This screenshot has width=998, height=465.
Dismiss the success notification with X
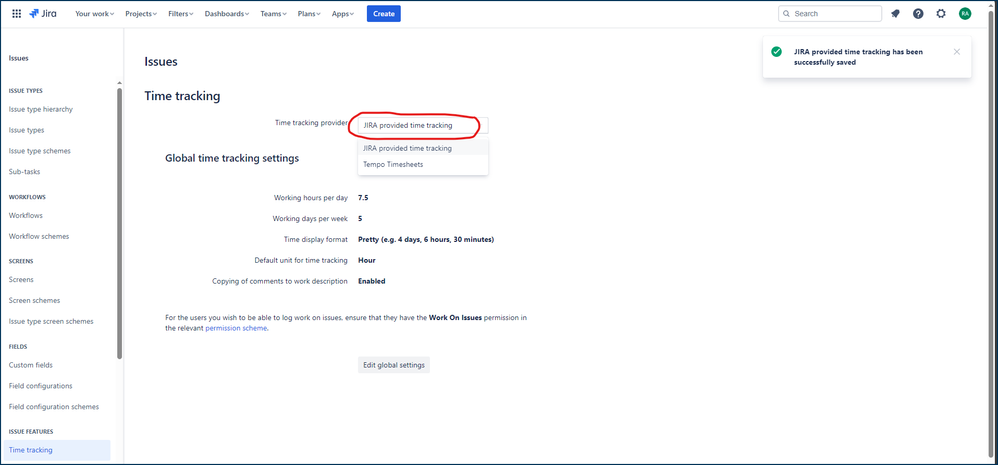[x=957, y=52]
